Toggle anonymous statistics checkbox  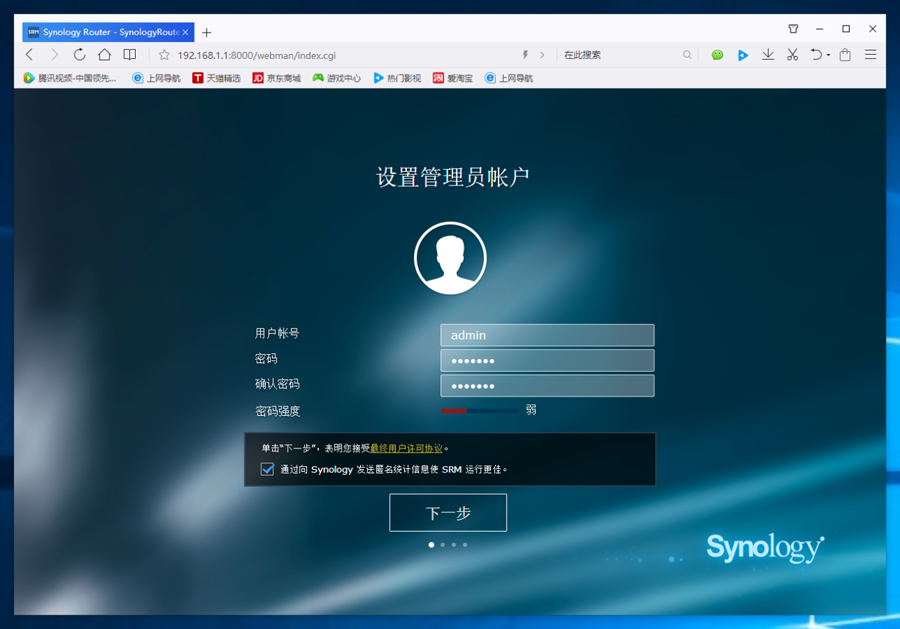point(267,469)
